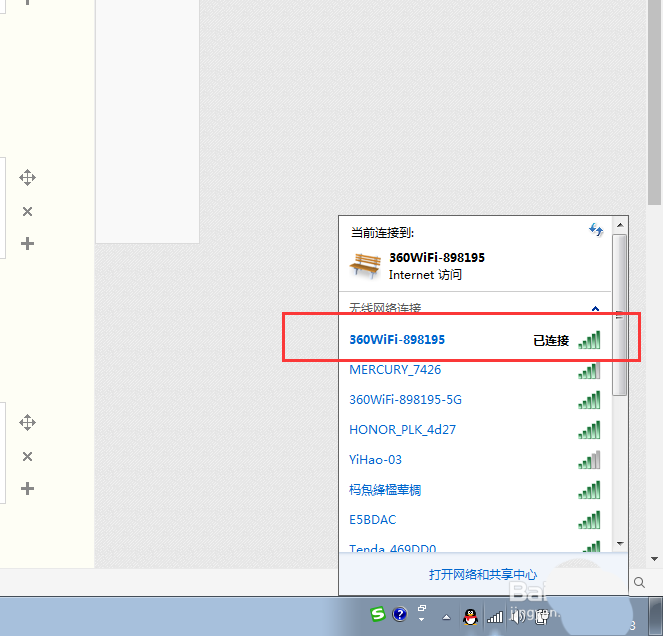Click the show desktop button
Screen dimensions: 663x636
pyautogui.click(x=656, y=617)
